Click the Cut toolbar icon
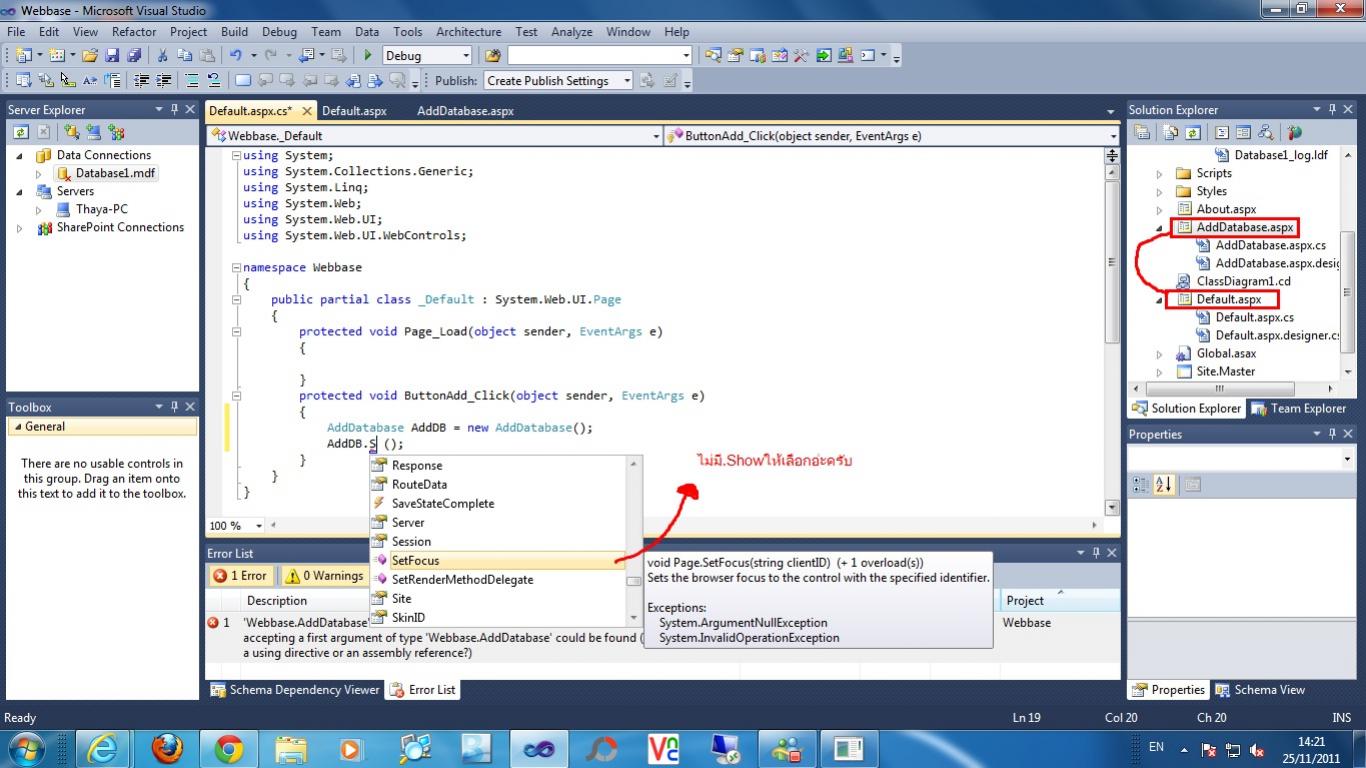This screenshot has width=1366, height=768. [163, 56]
